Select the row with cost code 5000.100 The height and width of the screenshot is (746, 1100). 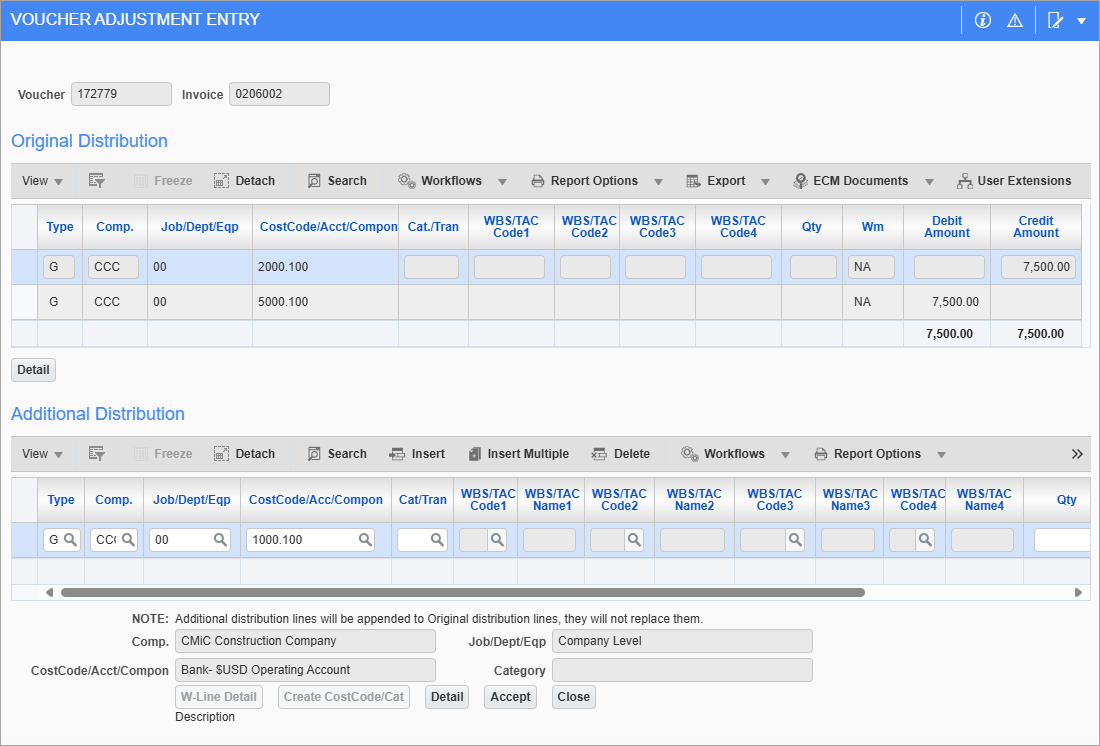pos(546,302)
